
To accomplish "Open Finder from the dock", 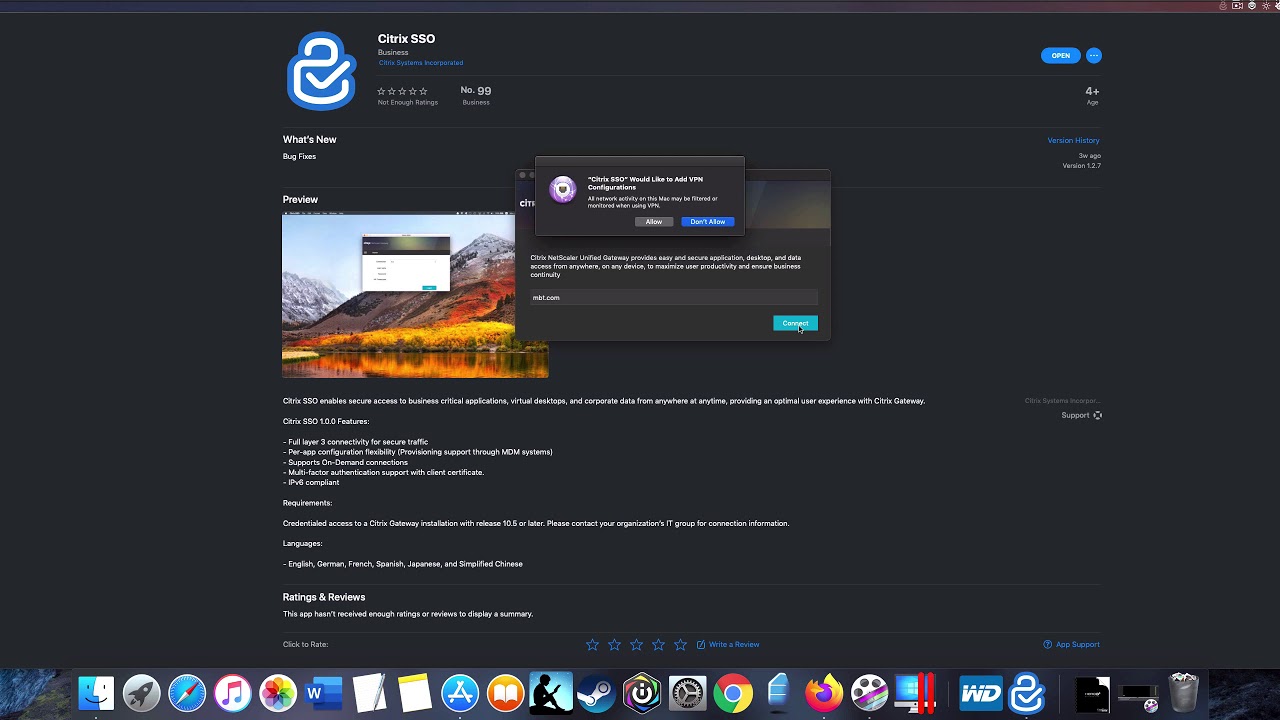I will click(x=96, y=693).
